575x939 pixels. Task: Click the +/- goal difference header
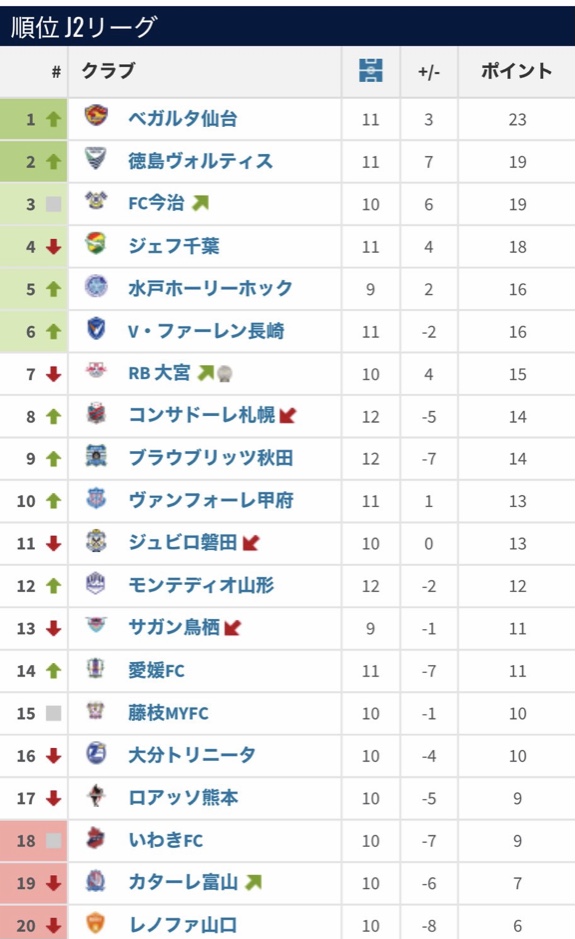point(429,72)
